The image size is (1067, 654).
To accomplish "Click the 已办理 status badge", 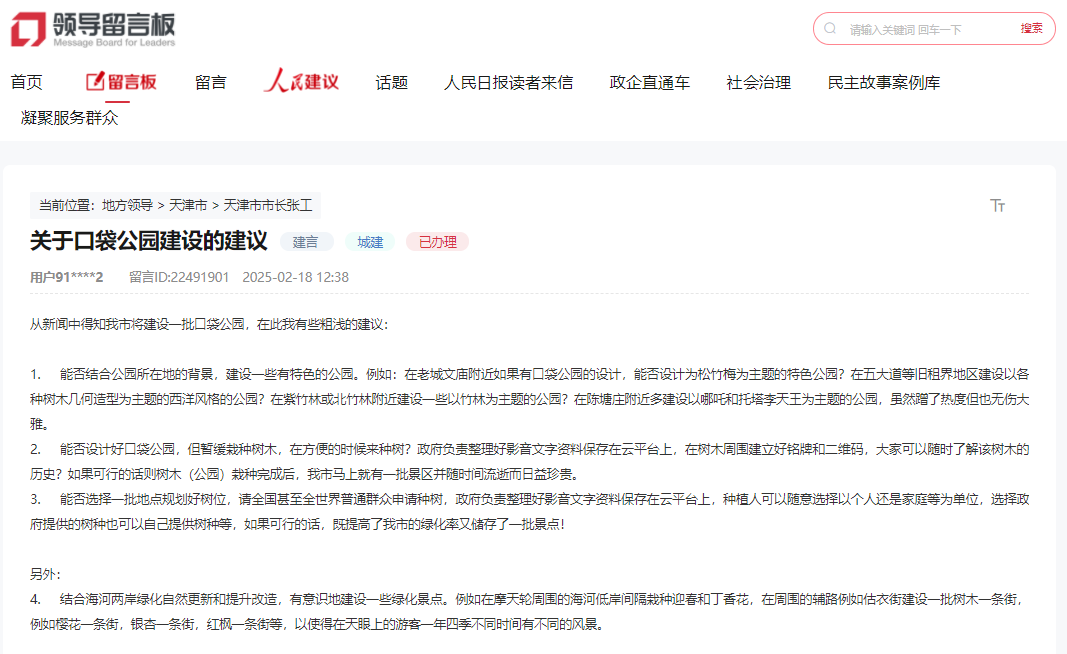I will click(x=437, y=242).
